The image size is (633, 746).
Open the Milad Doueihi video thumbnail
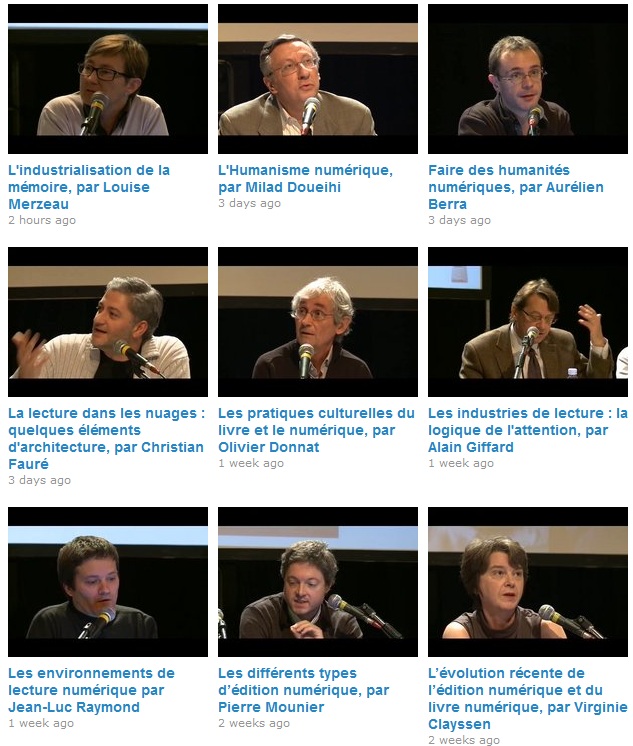(318, 79)
